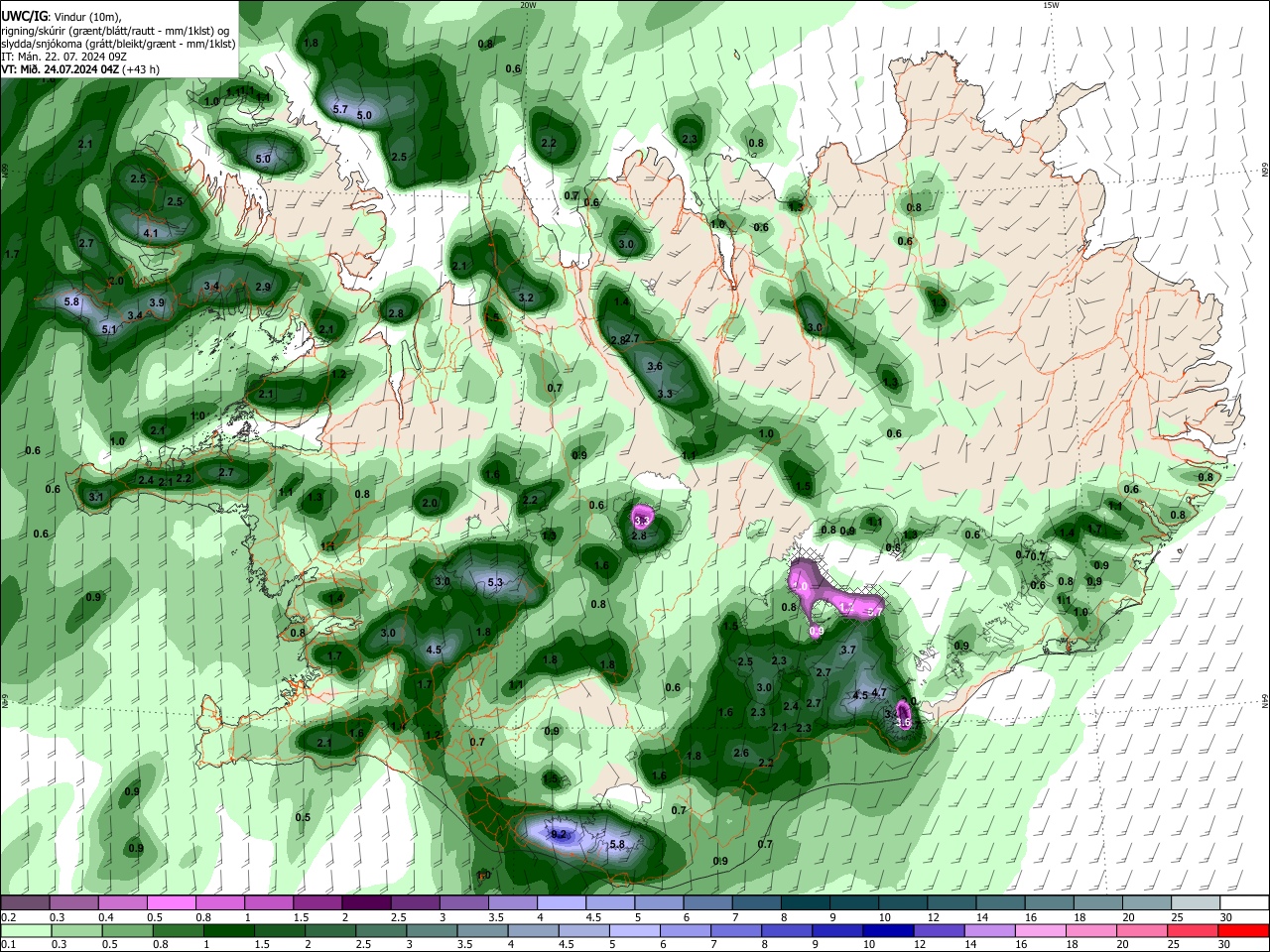The height and width of the screenshot is (952, 1270).
Task: Click the precipitation value '9.2' on the south coast
Action: coord(558,834)
